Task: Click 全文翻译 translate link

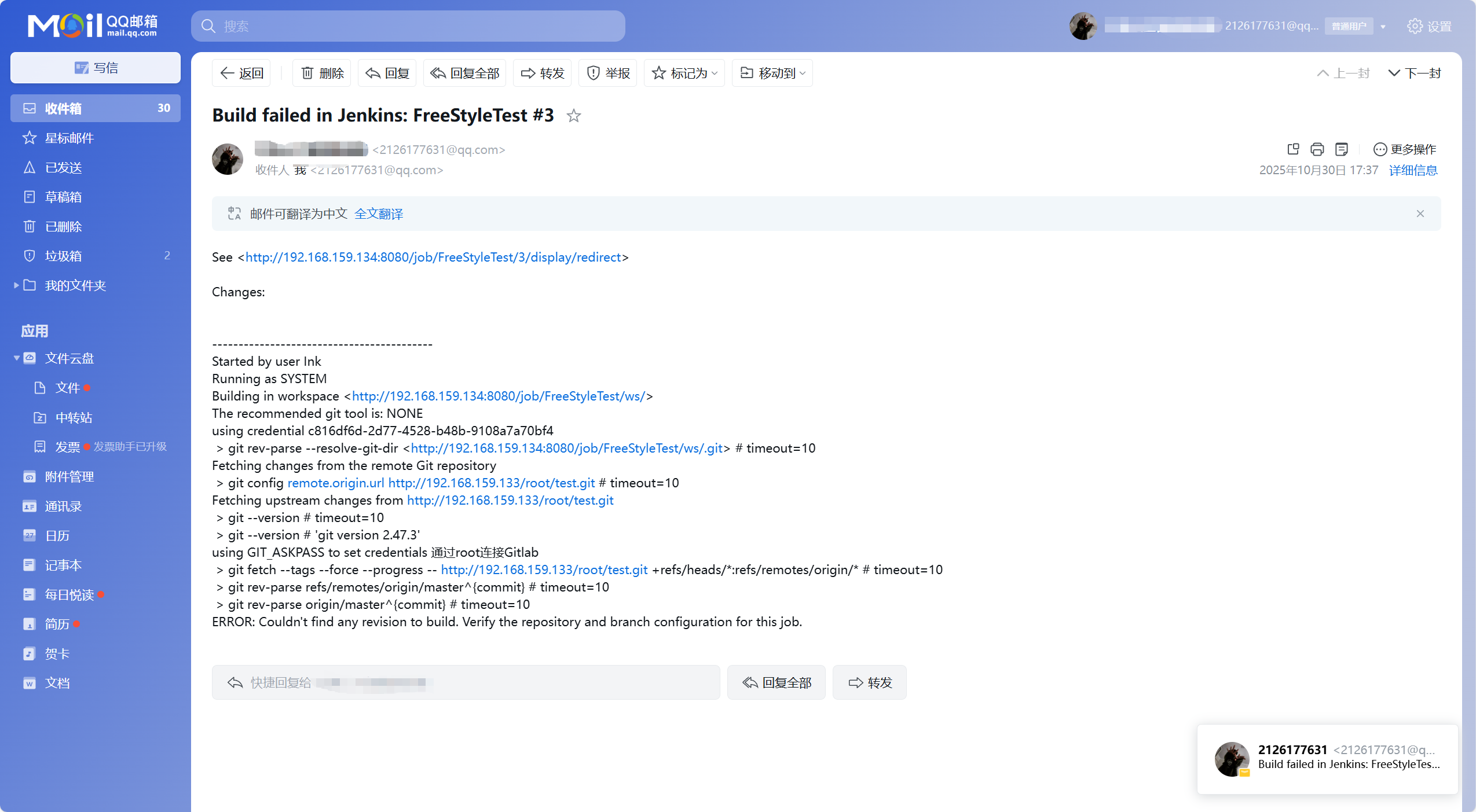Action: (379, 214)
